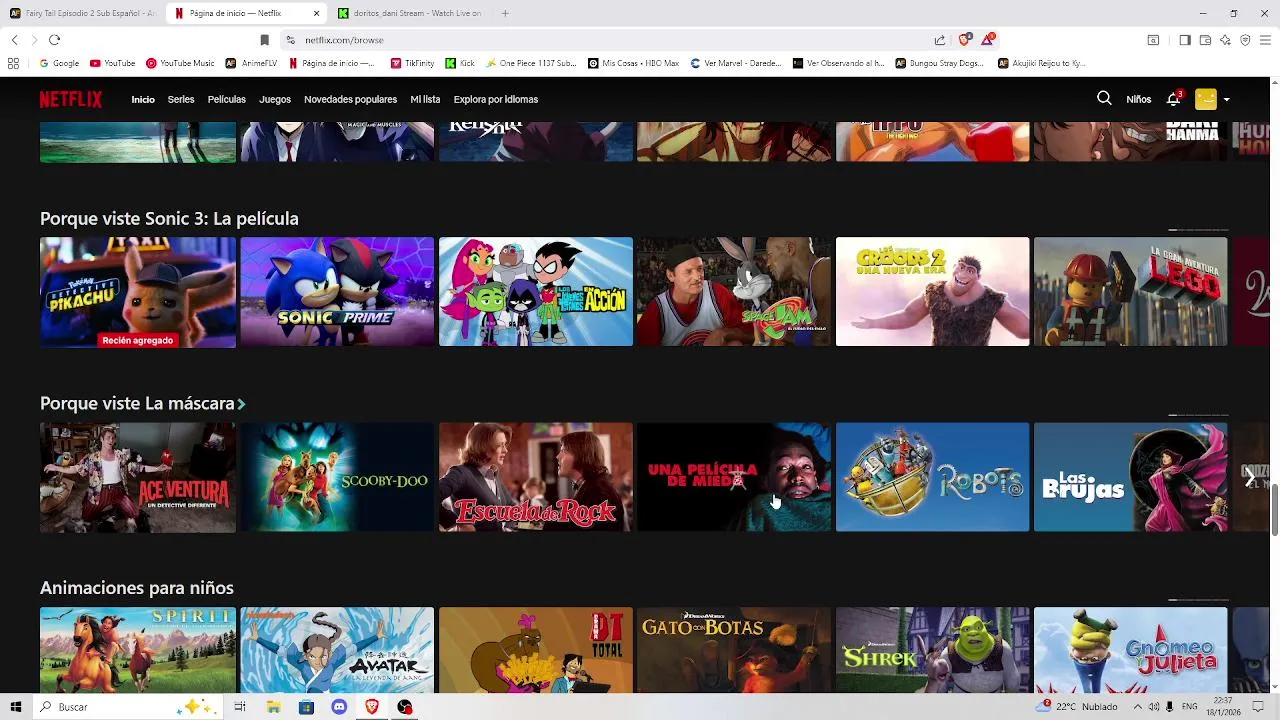Open Robots thumbnail
This screenshot has width=1280, height=720.
(x=932, y=477)
